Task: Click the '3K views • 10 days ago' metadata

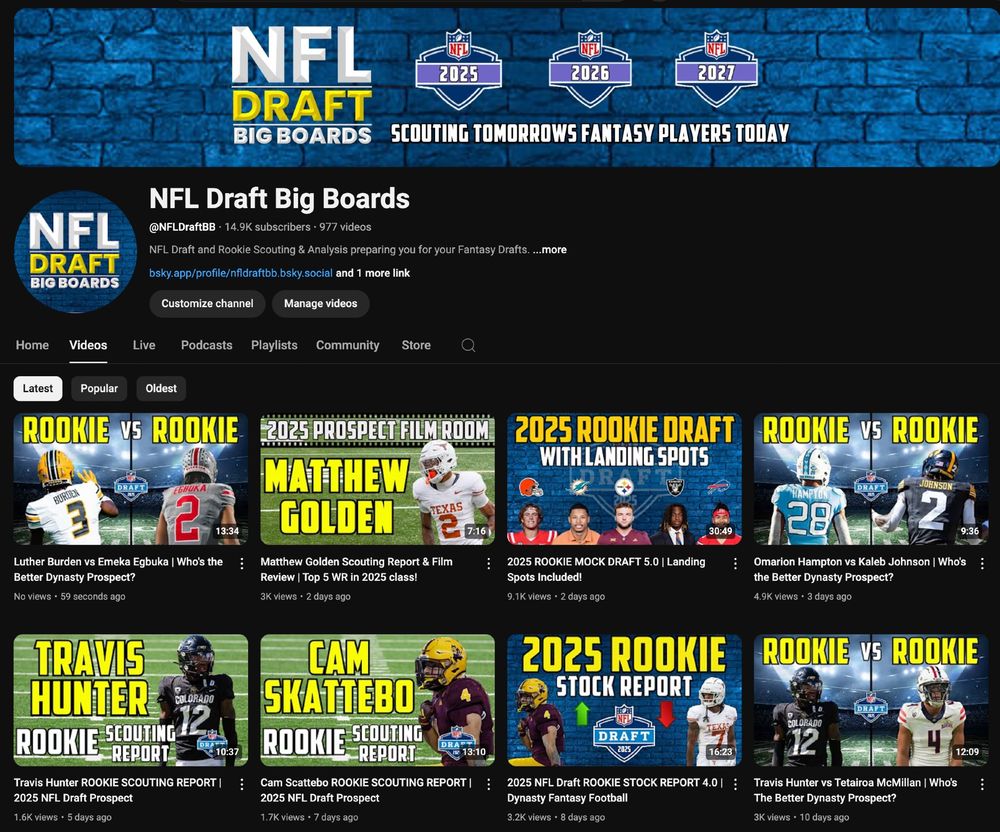Action: pos(801,817)
